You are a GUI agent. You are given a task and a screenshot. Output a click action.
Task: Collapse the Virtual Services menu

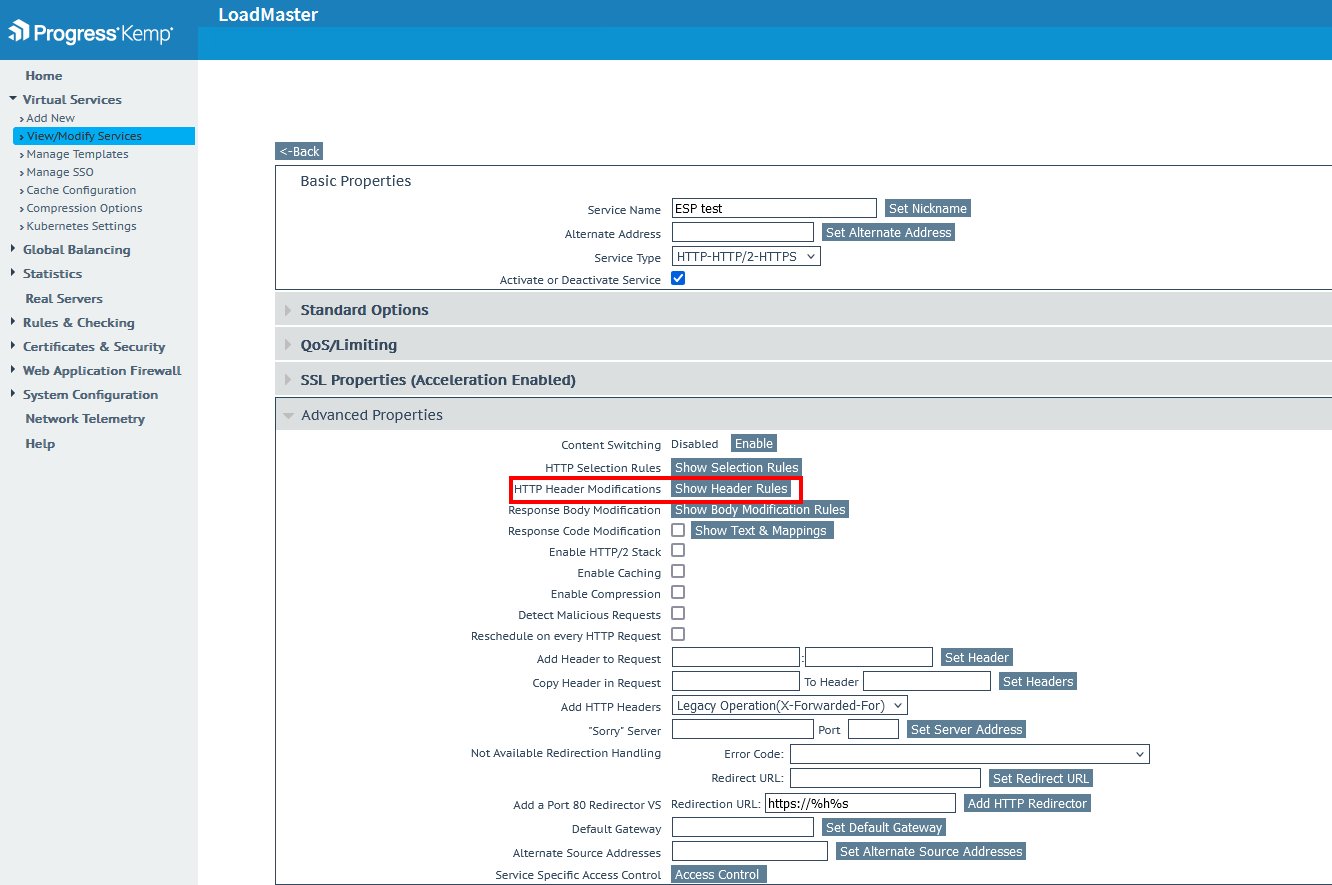pyautogui.click(x=72, y=100)
